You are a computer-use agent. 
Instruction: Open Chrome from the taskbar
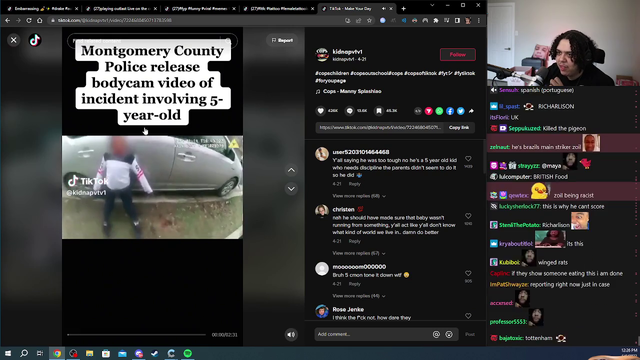pyautogui.click(x=57, y=353)
